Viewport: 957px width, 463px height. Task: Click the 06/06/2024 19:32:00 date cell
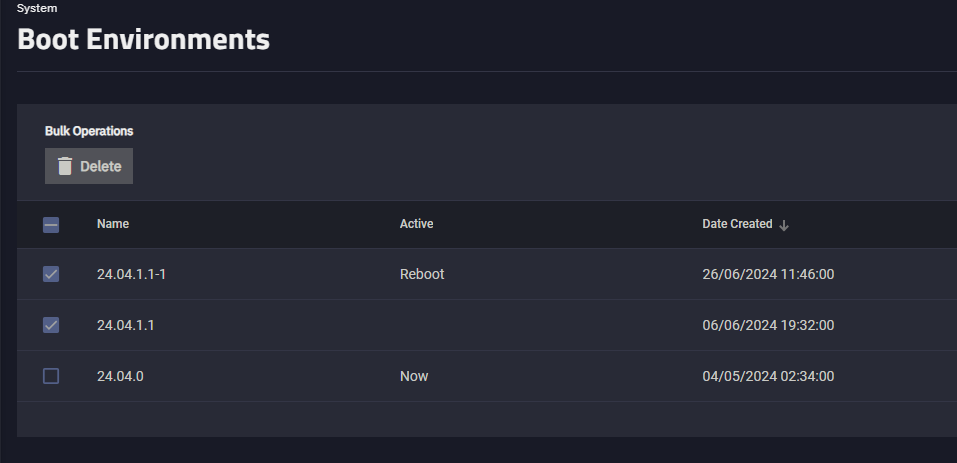(x=768, y=325)
